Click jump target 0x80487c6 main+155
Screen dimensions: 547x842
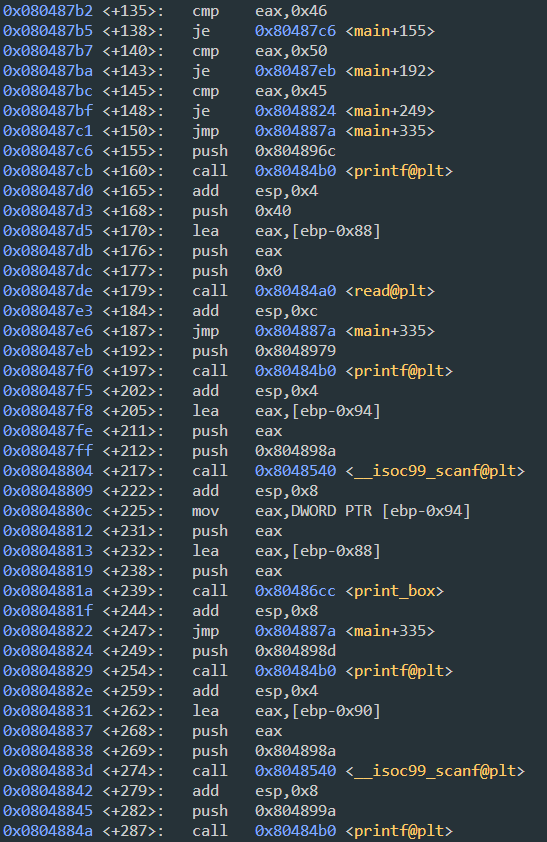[345, 31]
